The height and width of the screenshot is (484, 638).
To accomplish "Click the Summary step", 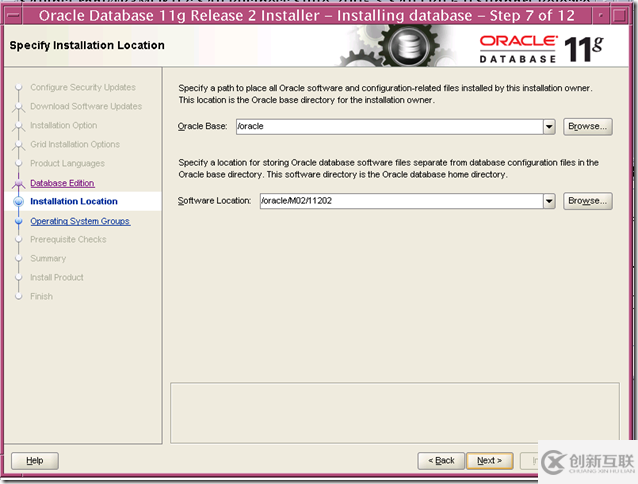I will pyautogui.click(x=48, y=259).
